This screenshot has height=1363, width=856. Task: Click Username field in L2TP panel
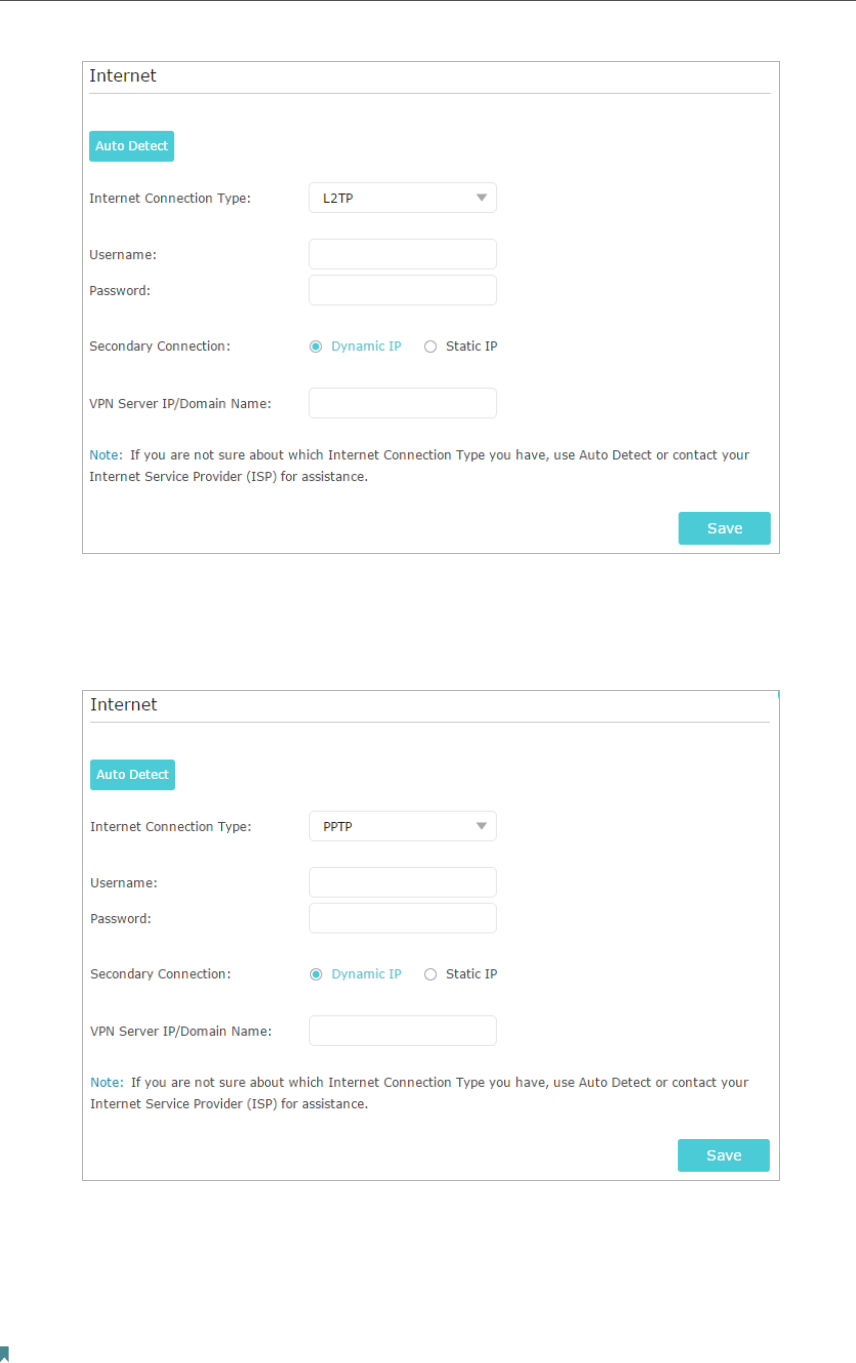click(402, 254)
